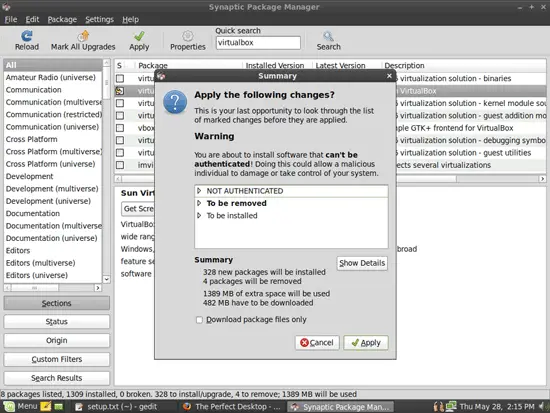
Task: Click package list scroll left arrow
Action: pos(118,179)
